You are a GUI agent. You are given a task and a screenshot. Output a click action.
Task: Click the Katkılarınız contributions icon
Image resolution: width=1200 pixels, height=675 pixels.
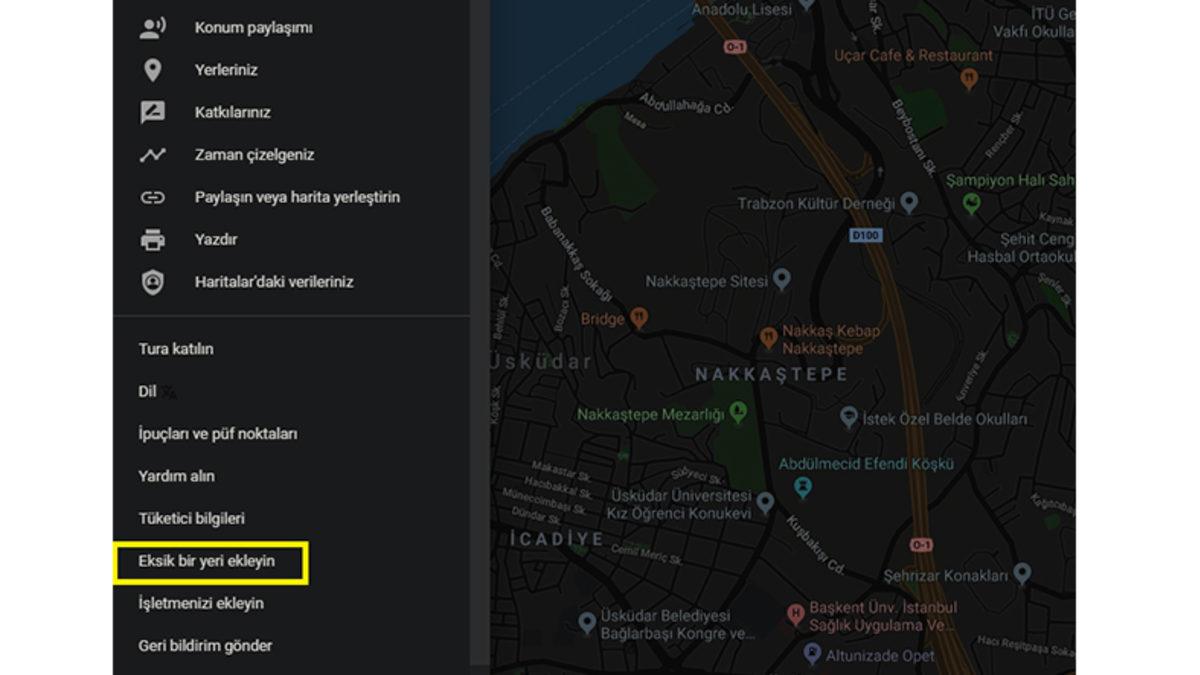click(151, 112)
